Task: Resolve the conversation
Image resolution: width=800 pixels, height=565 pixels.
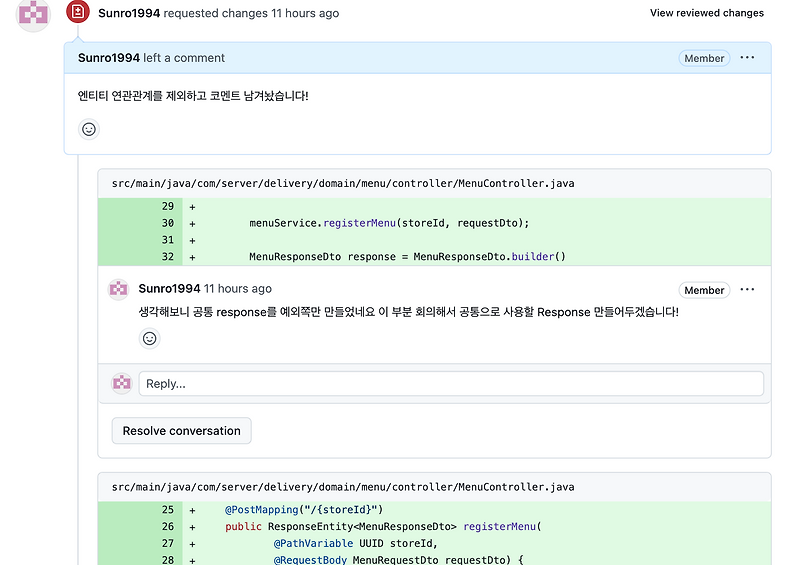Action: [182, 431]
